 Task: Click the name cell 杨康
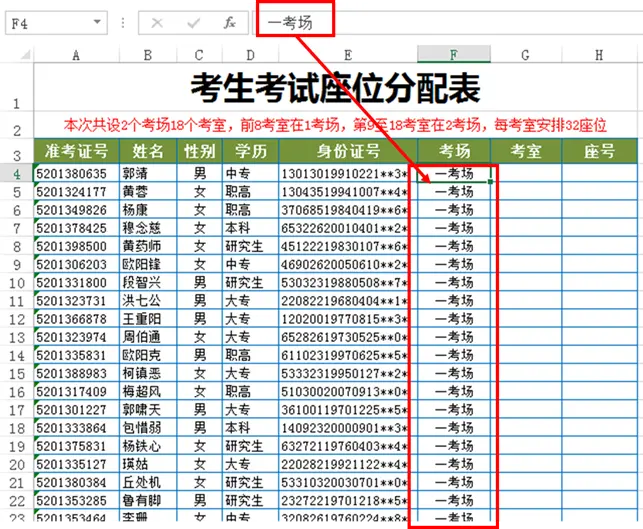pyautogui.click(x=148, y=210)
